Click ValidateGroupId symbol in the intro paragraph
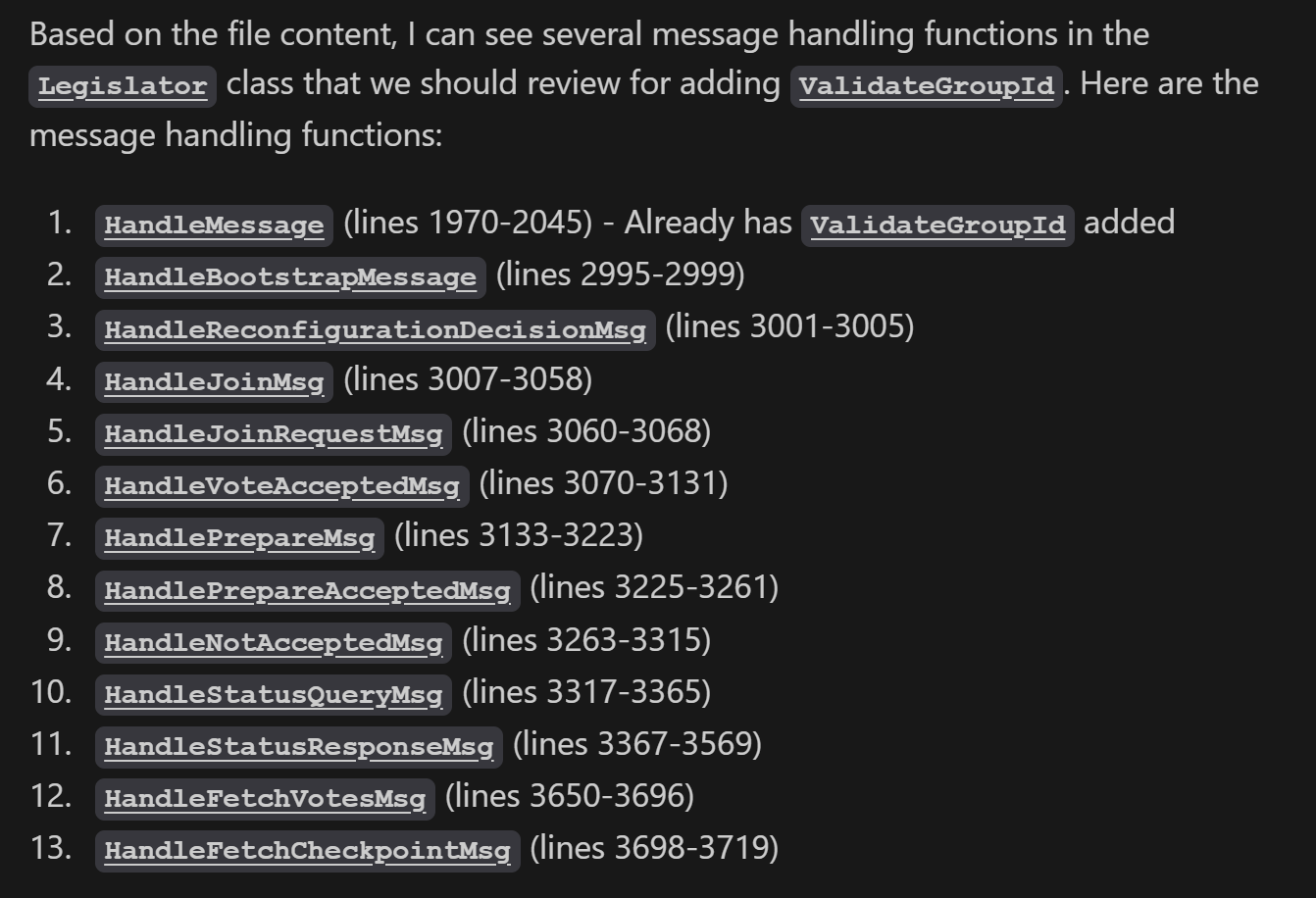The height and width of the screenshot is (898, 1316). 927,86
